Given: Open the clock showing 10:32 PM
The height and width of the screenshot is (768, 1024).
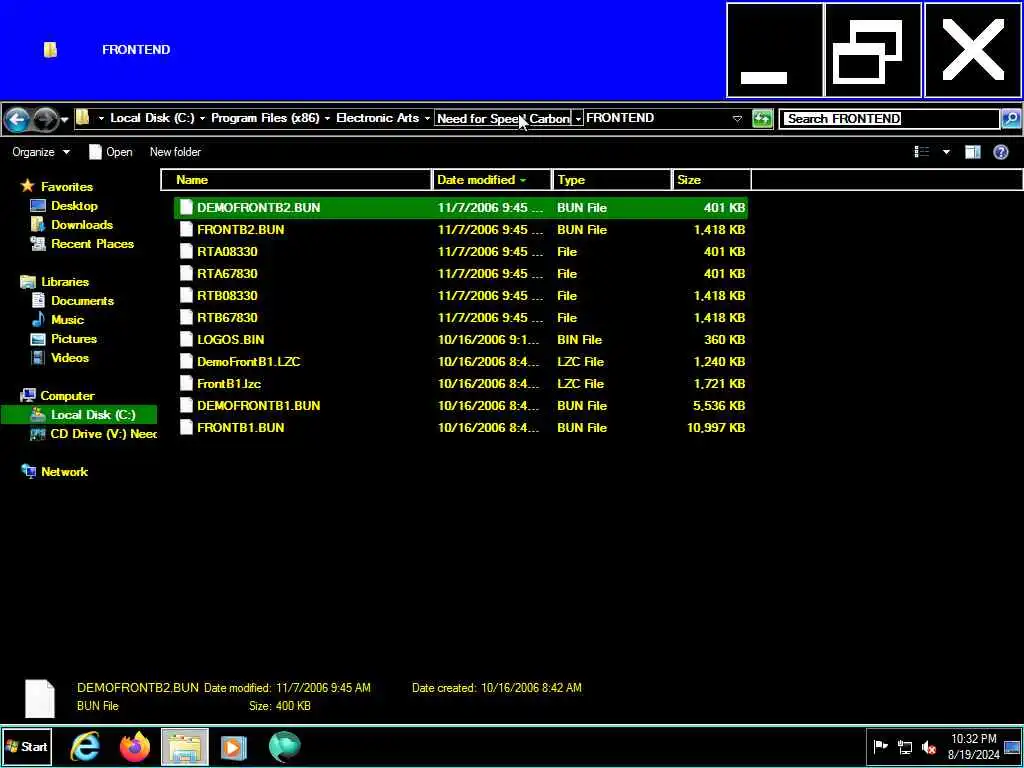Looking at the screenshot, I should point(973,746).
